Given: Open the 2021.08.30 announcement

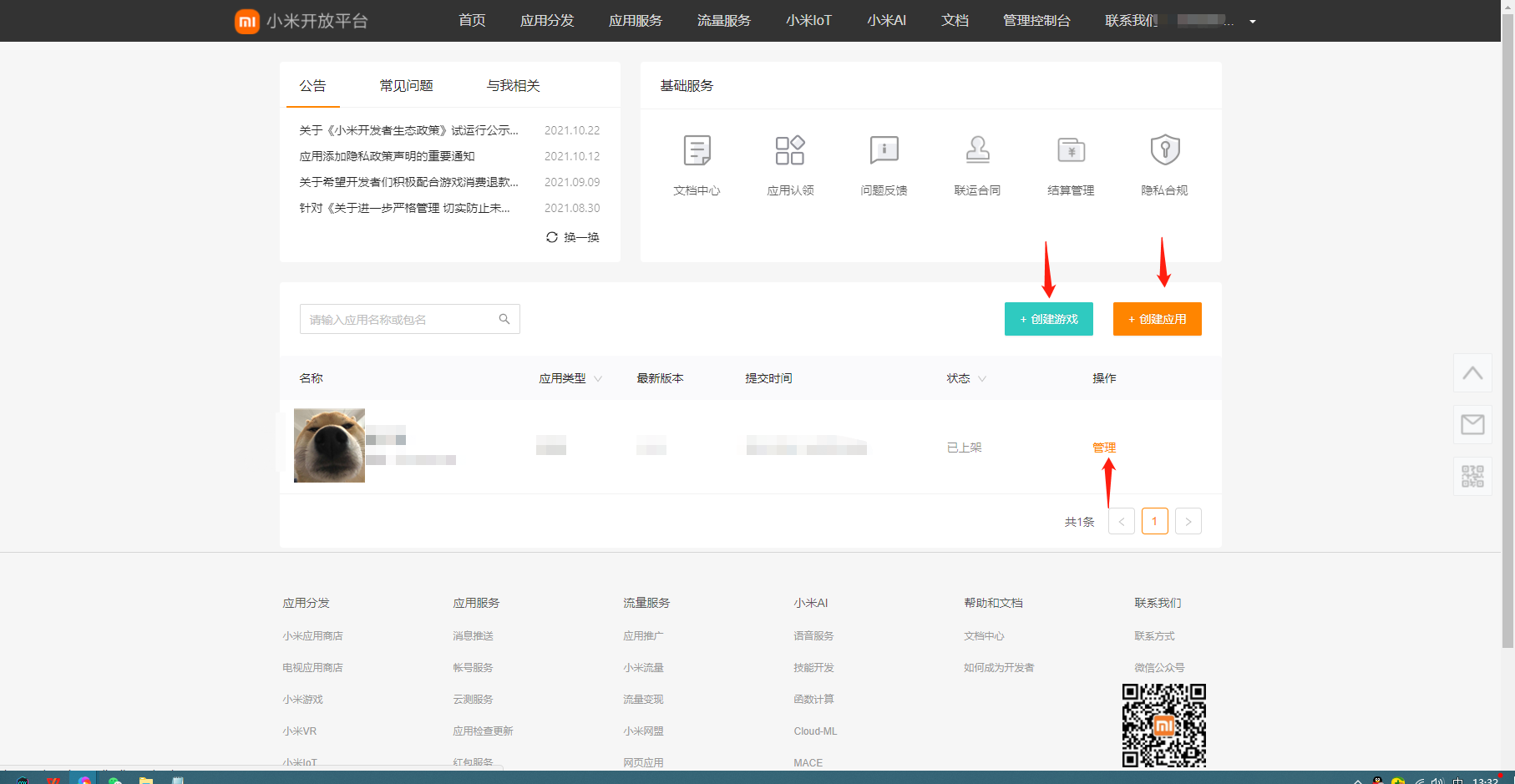Looking at the screenshot, I should (404, 208).
